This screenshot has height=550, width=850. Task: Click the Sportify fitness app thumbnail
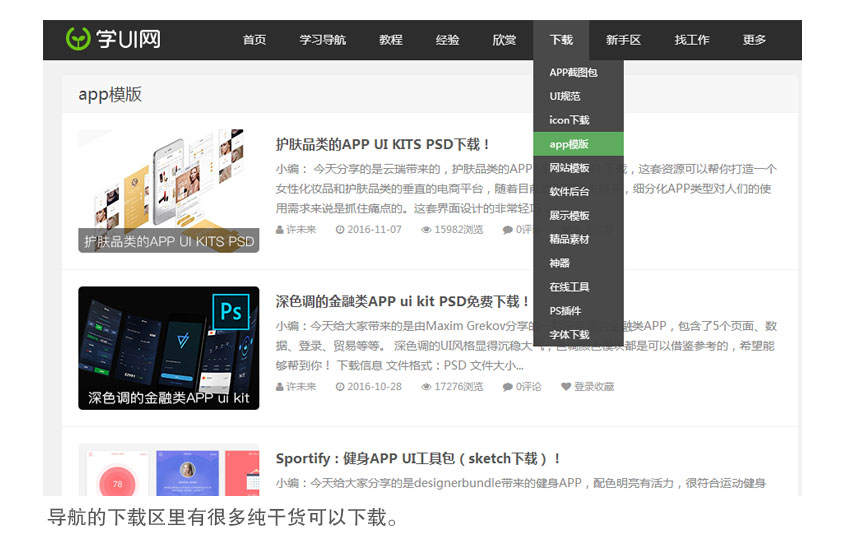click(169, 470)
